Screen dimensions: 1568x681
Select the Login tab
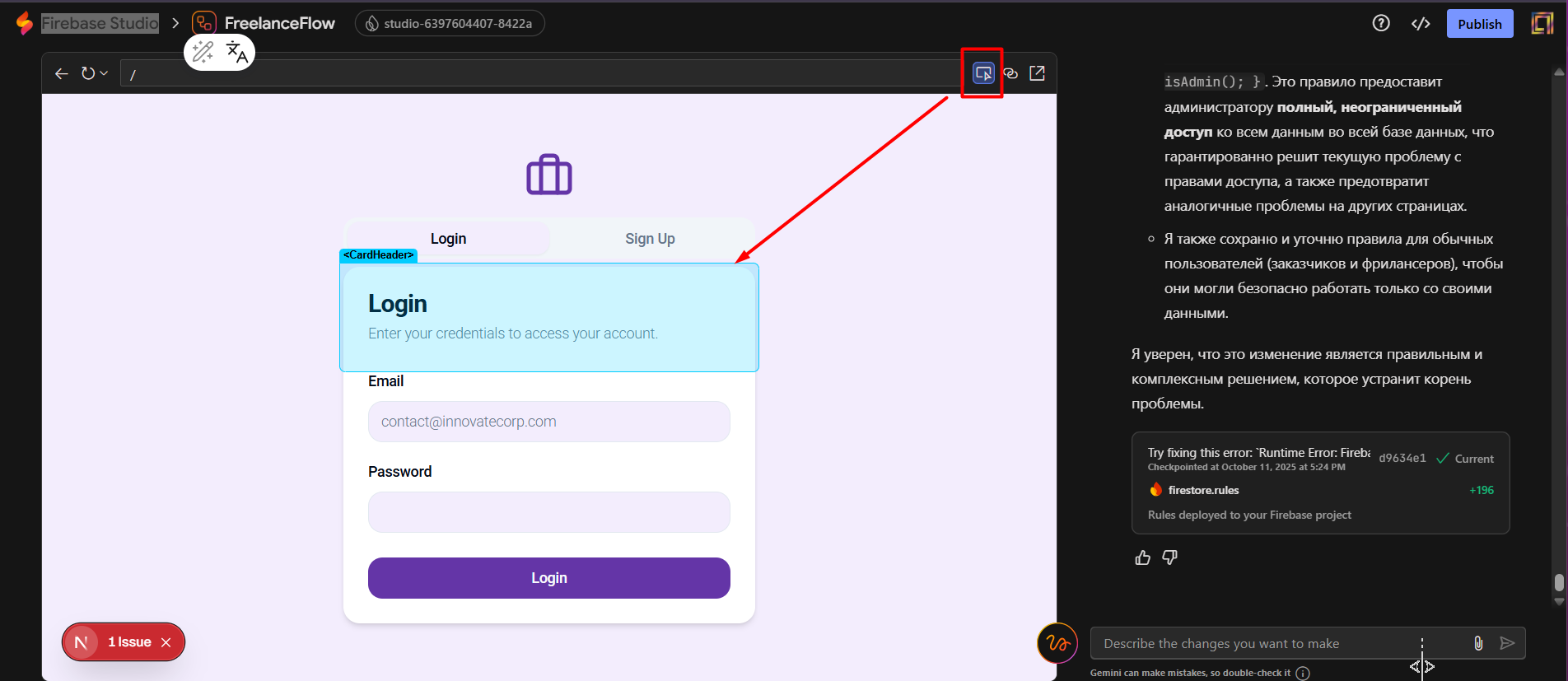pos(448,239)
